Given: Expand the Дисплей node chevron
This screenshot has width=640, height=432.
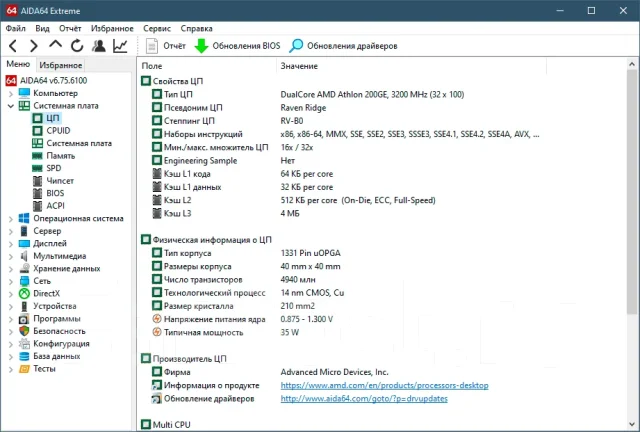Looking at the screenshot, I should tap(11, 244).
